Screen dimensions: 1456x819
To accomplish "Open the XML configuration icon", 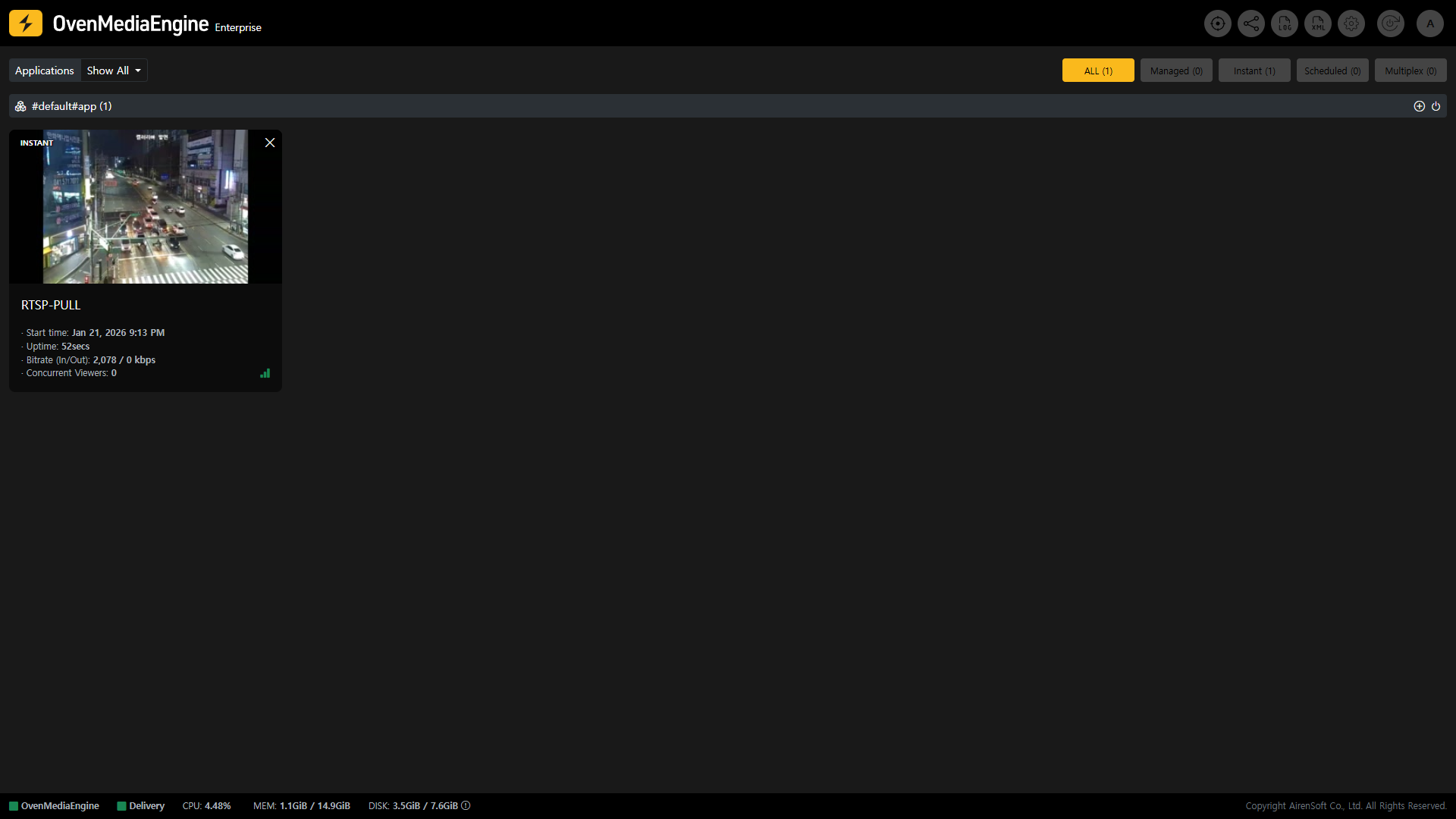I will pyautogui.click(x=1317, y=24).
